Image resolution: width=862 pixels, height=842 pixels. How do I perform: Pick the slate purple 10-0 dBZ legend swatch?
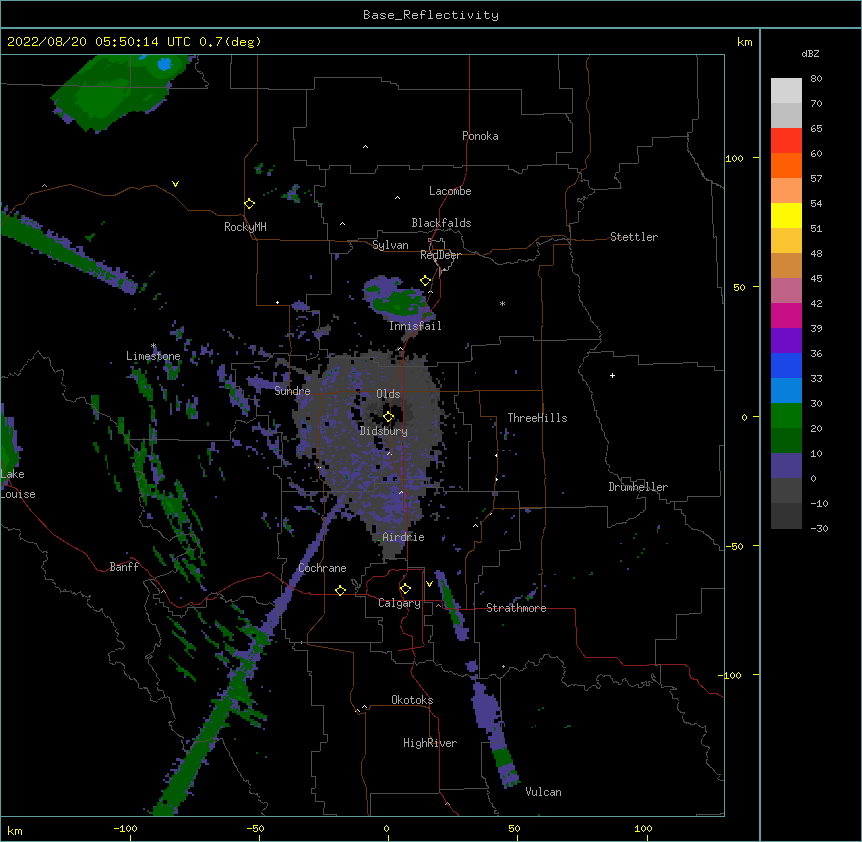[x=786, y=466]
